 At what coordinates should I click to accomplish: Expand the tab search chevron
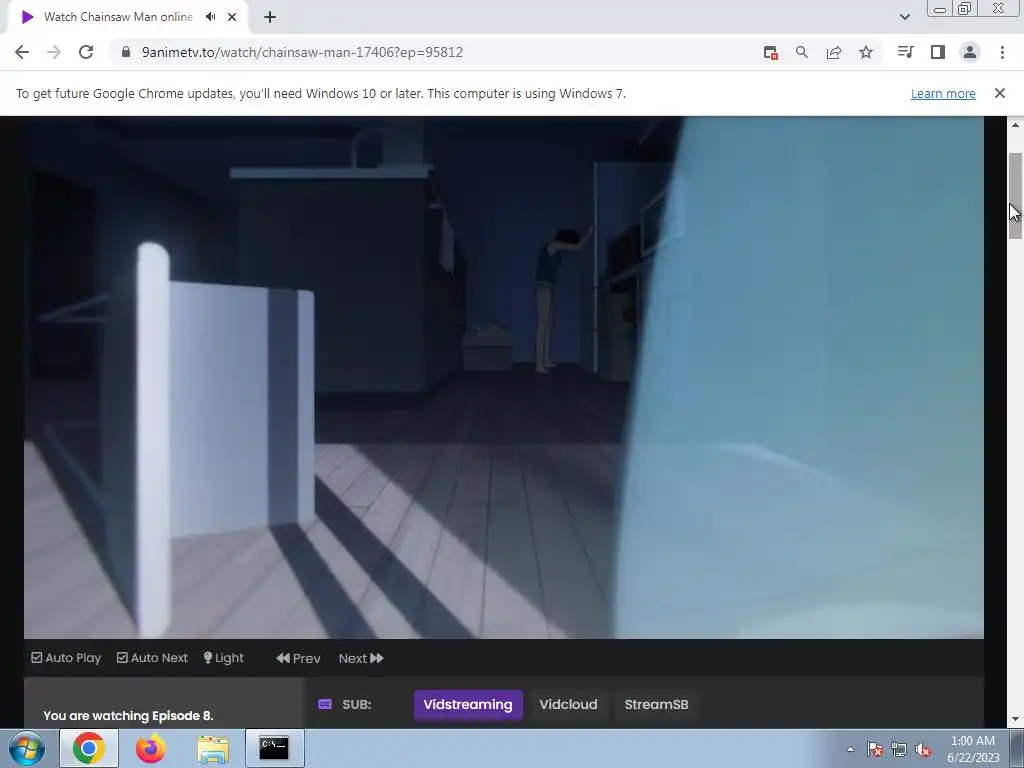point(904,17)
